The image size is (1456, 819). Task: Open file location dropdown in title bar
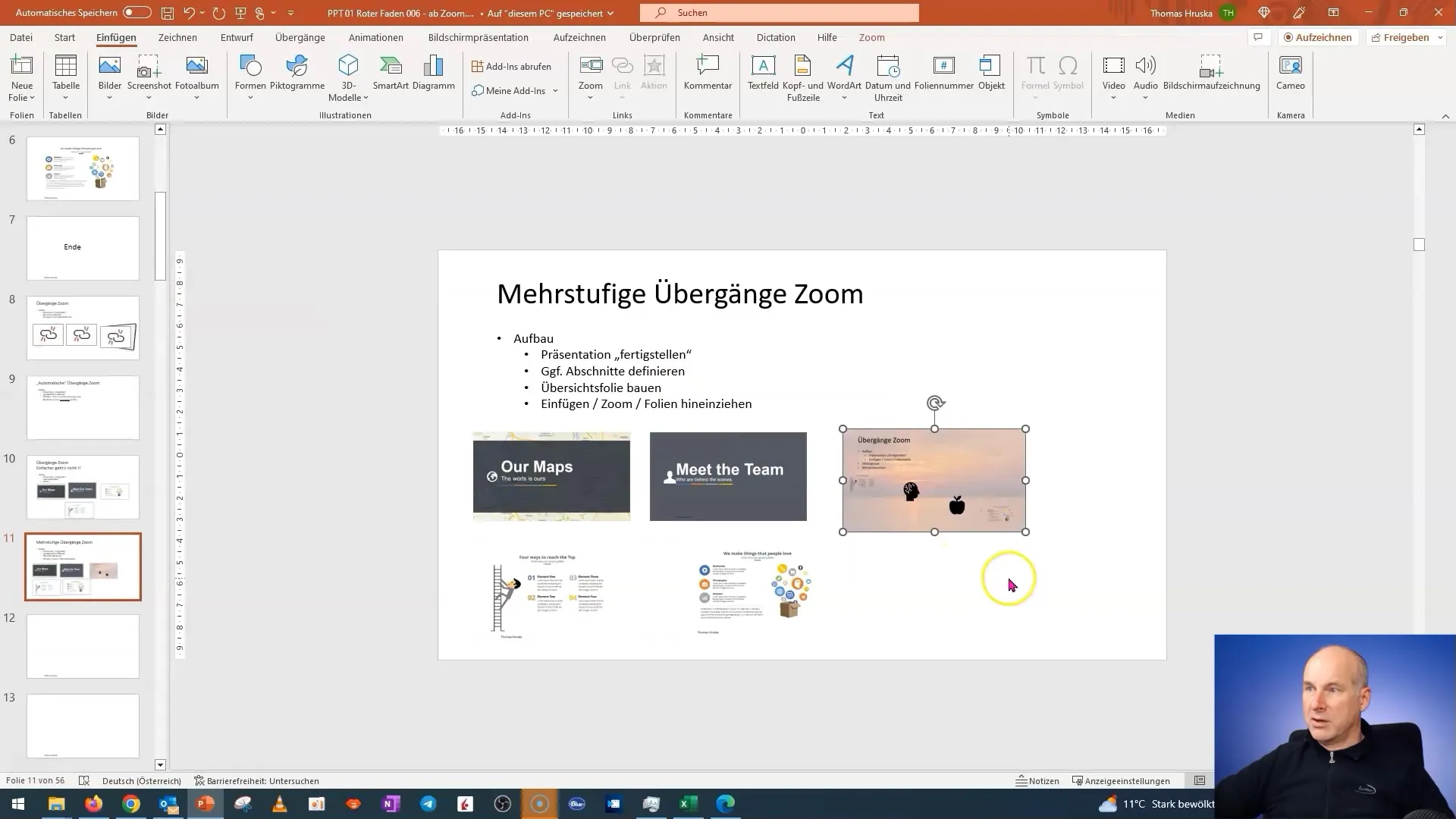pyautogui.click(x=610, y=13)
